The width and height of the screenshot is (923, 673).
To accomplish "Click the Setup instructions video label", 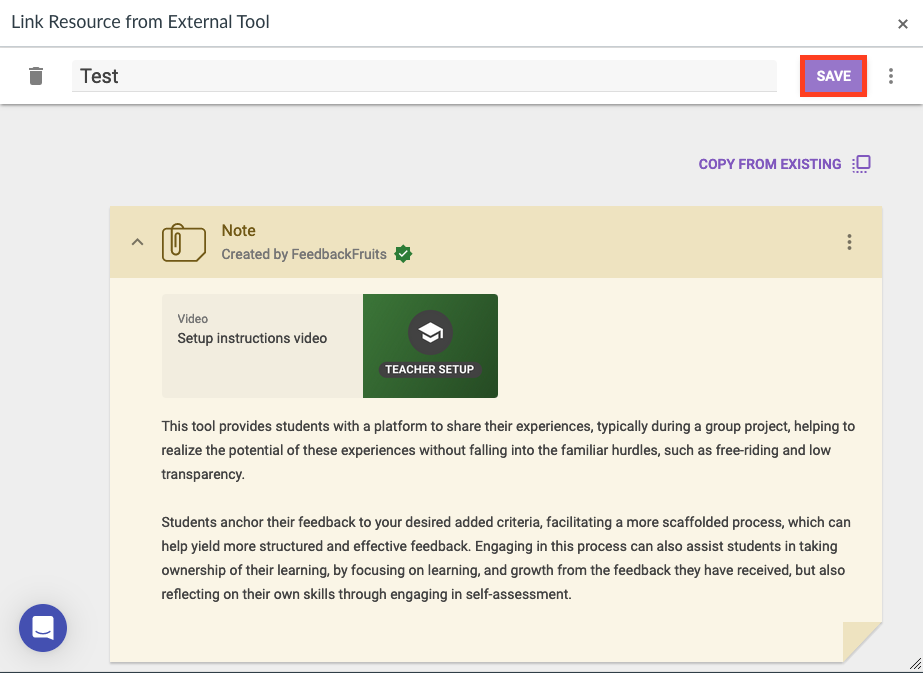I will (x=252, y=338).
